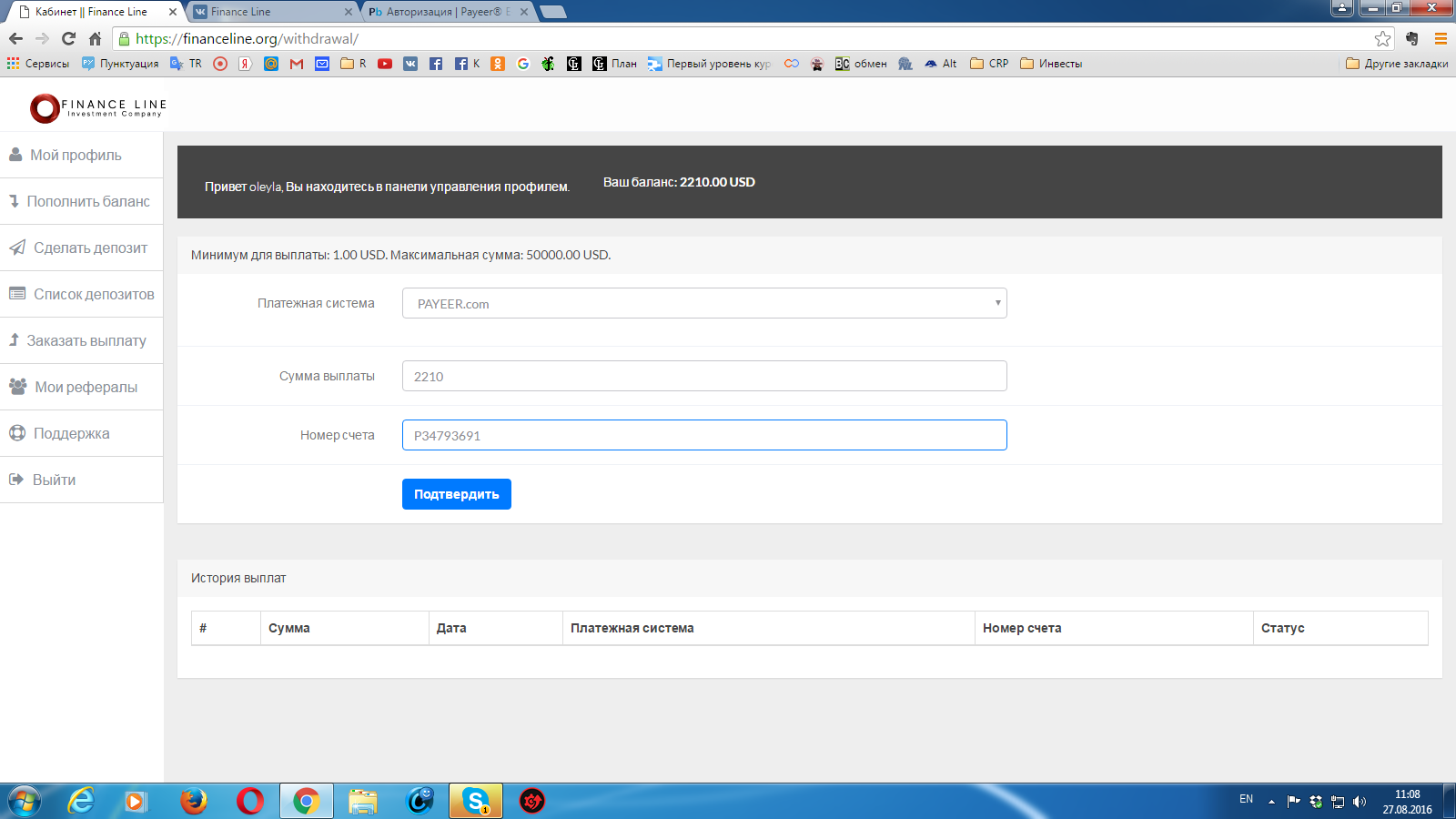Open the Инвесты bookmark folder
The width and height of the screenshot is (1456, 819).
tap(1051, 64)
